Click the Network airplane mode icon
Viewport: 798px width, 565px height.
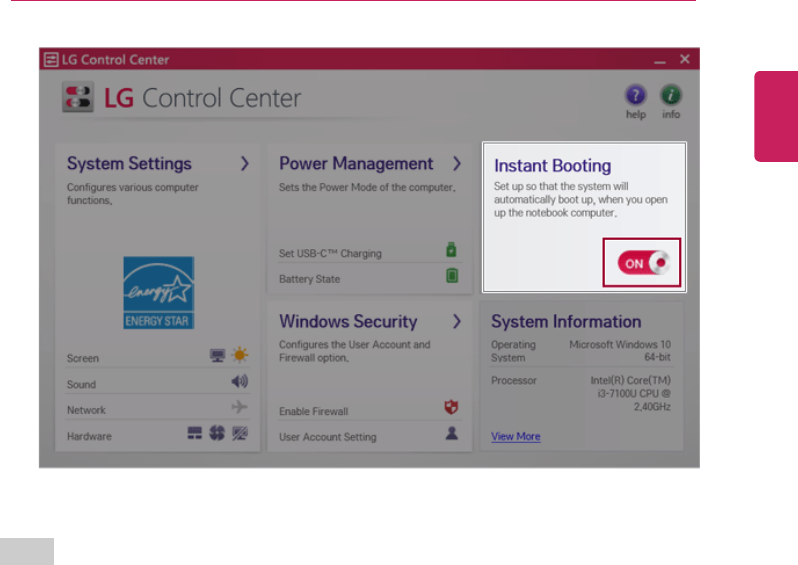point(239,407)
